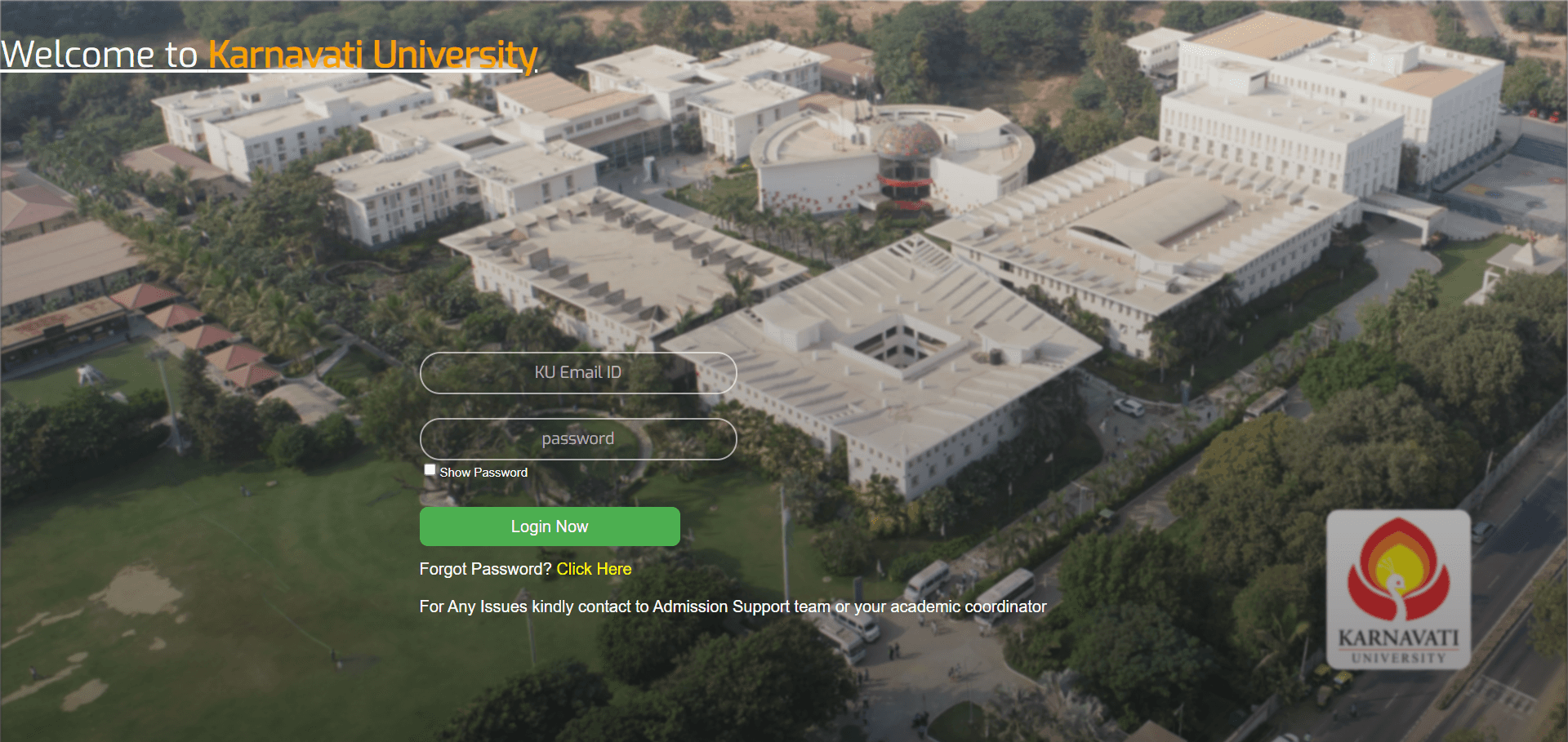Toggle the Show Password checkbox
This screenshot has width=1568, height=742.
430,469
